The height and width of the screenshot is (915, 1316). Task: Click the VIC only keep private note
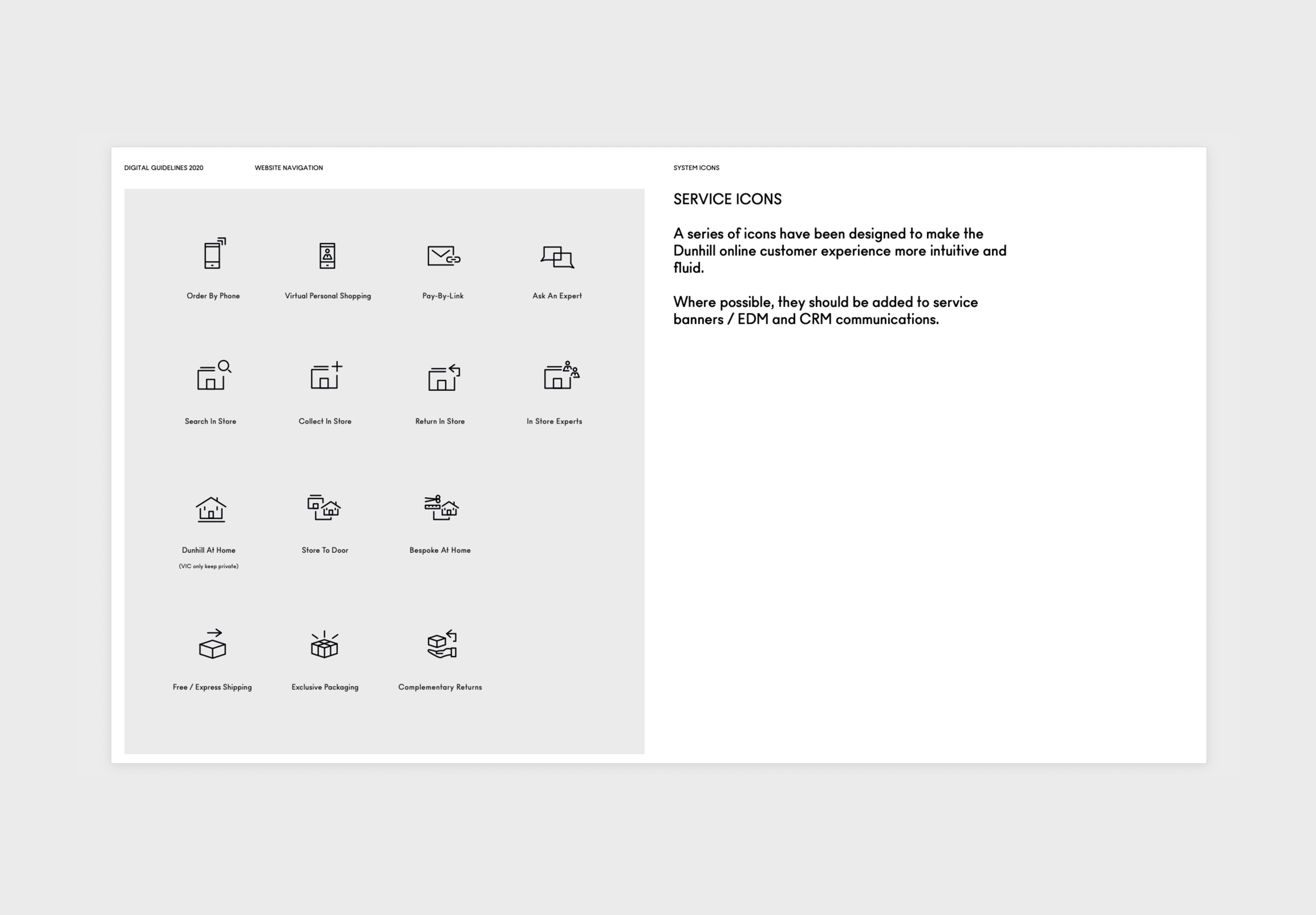coord(209,566)
